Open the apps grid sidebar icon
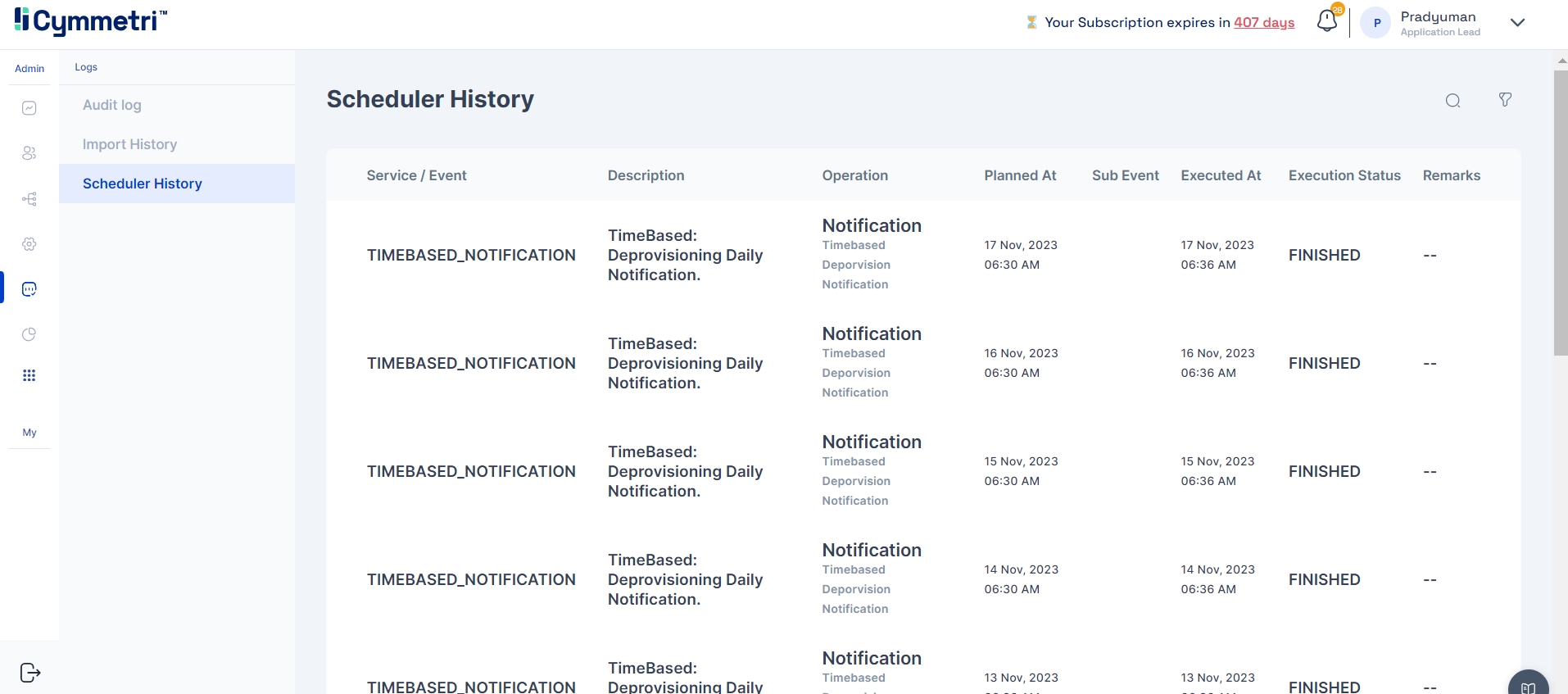The image size is (1568, 694). [x=29, y=375]
